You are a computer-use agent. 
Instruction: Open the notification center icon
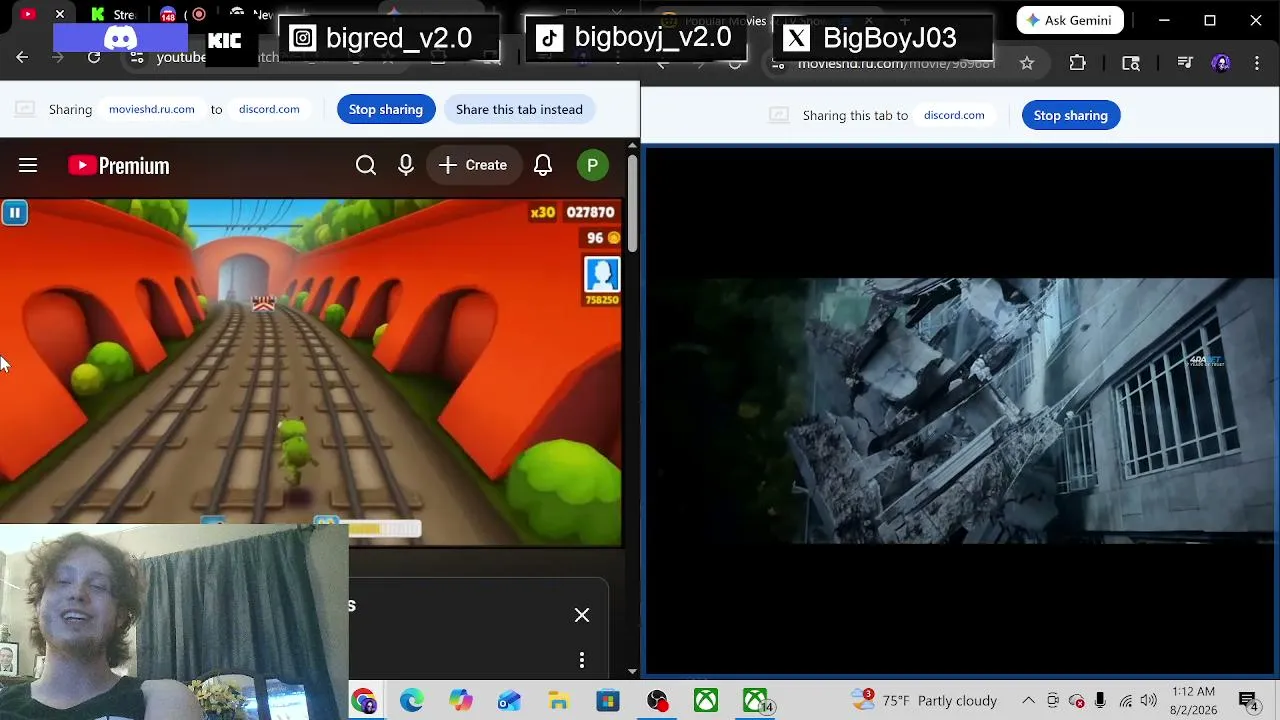(x=1248, y=701)
